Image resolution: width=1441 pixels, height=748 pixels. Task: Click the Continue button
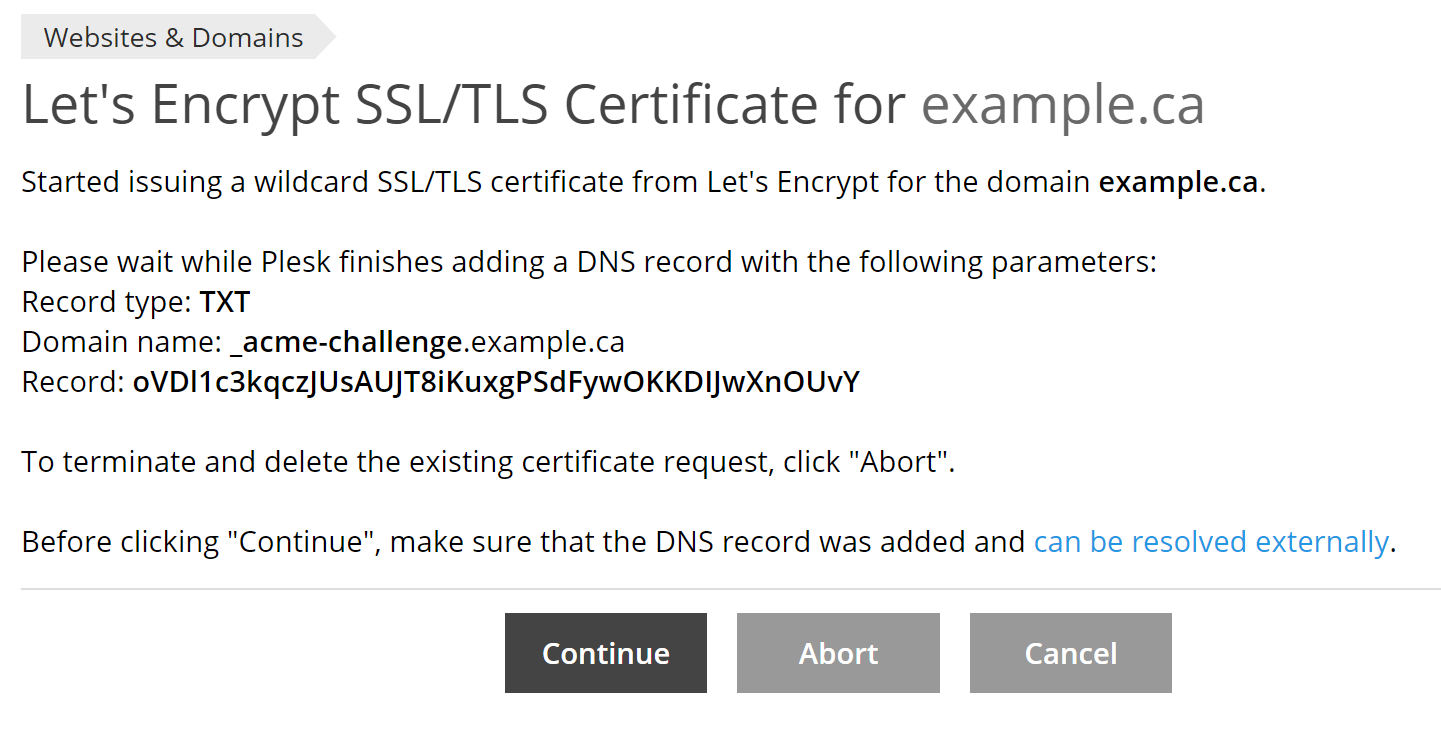click(x=605, y=653)
